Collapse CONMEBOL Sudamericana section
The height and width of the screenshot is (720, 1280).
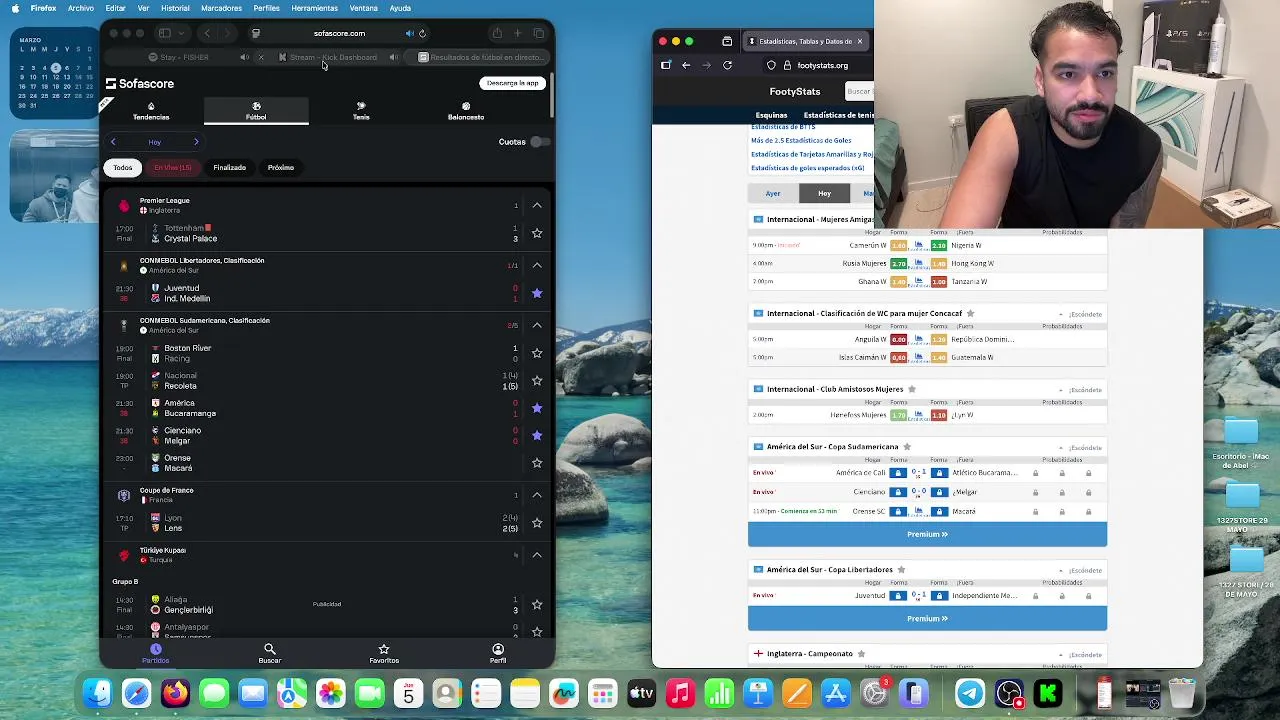tap(537, 325)
